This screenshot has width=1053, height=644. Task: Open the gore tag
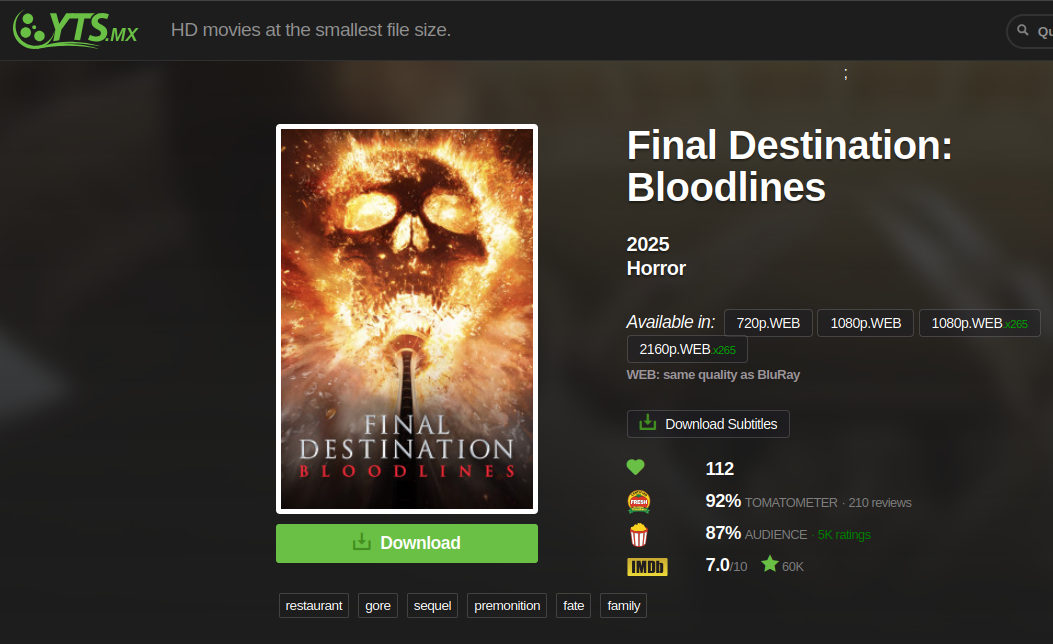(378, 606)
